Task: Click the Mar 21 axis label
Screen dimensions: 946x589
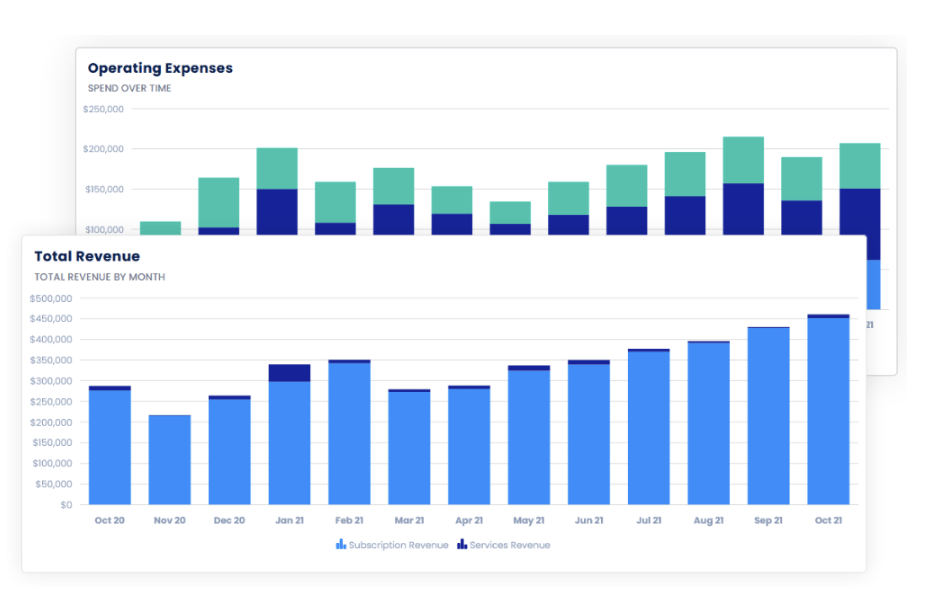Action: pos(409,520)
